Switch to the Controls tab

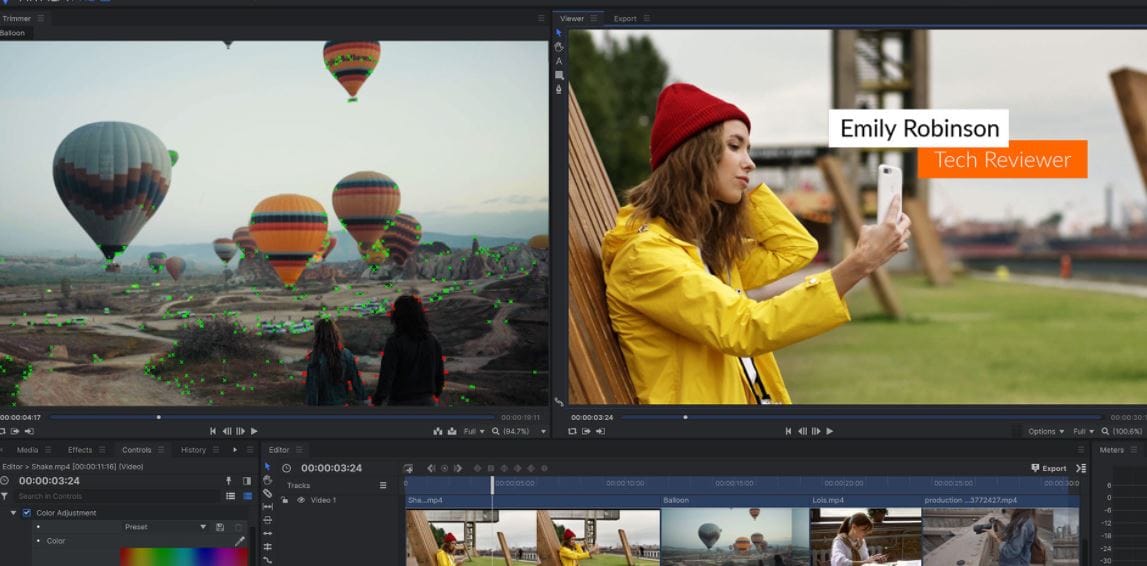(136, 450)
